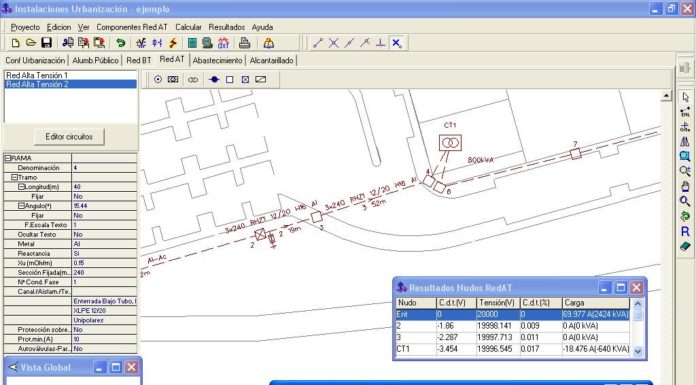Select the empty square node tool
696x385 pixels.
point(229,79)
